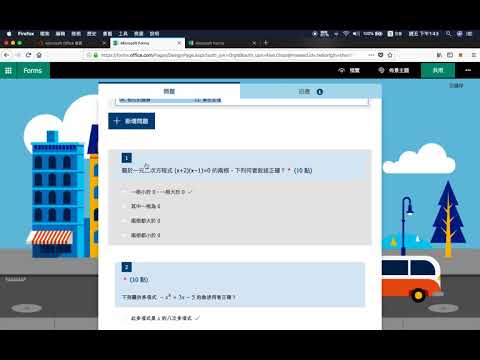Open the 工具 menu in the menu bar

coord(123,34)
